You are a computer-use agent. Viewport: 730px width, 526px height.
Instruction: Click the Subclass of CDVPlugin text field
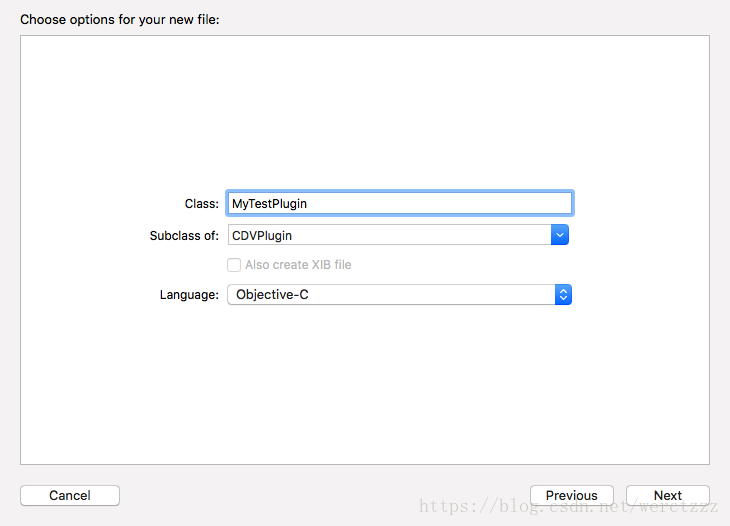tap(390, 235)
